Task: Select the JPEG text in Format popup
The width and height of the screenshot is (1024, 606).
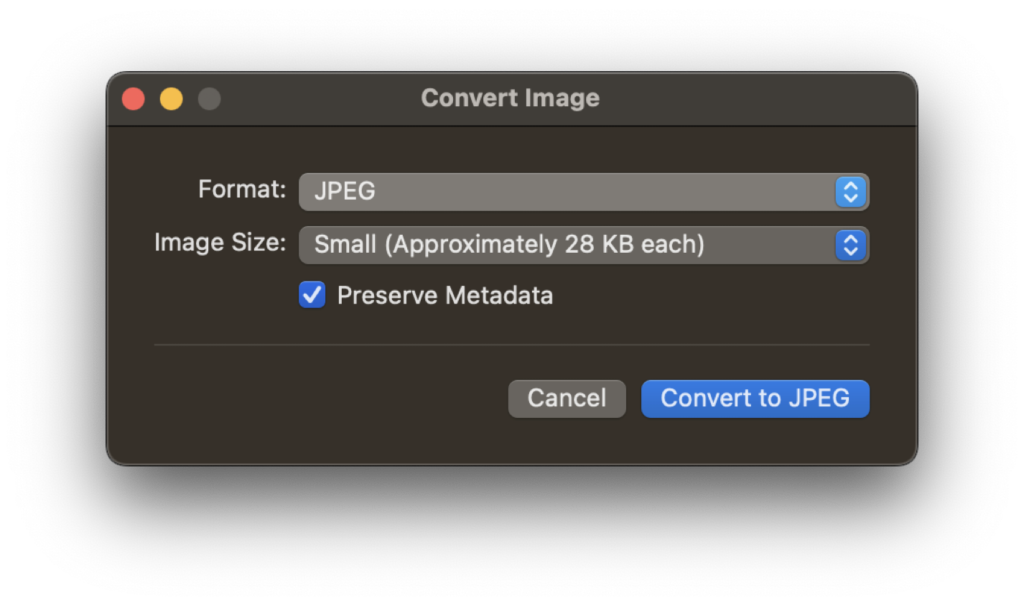Action: coord(345,191)
